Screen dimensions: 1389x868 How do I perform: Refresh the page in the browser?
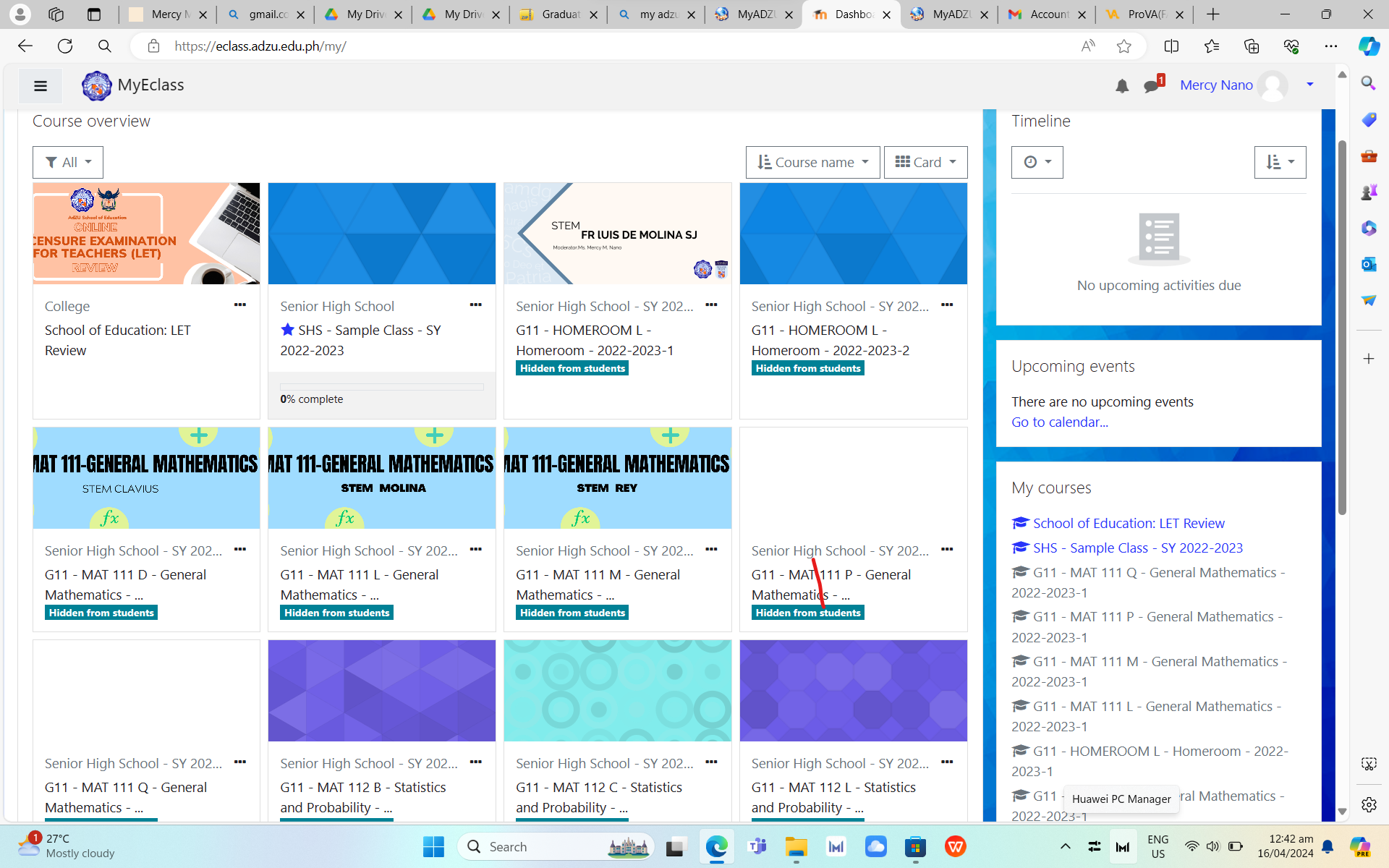65,46
